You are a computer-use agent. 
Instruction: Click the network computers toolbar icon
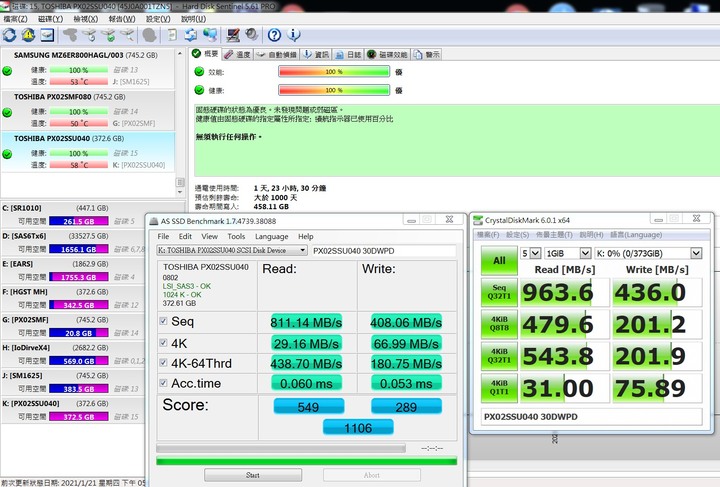(x=210, y=35)
